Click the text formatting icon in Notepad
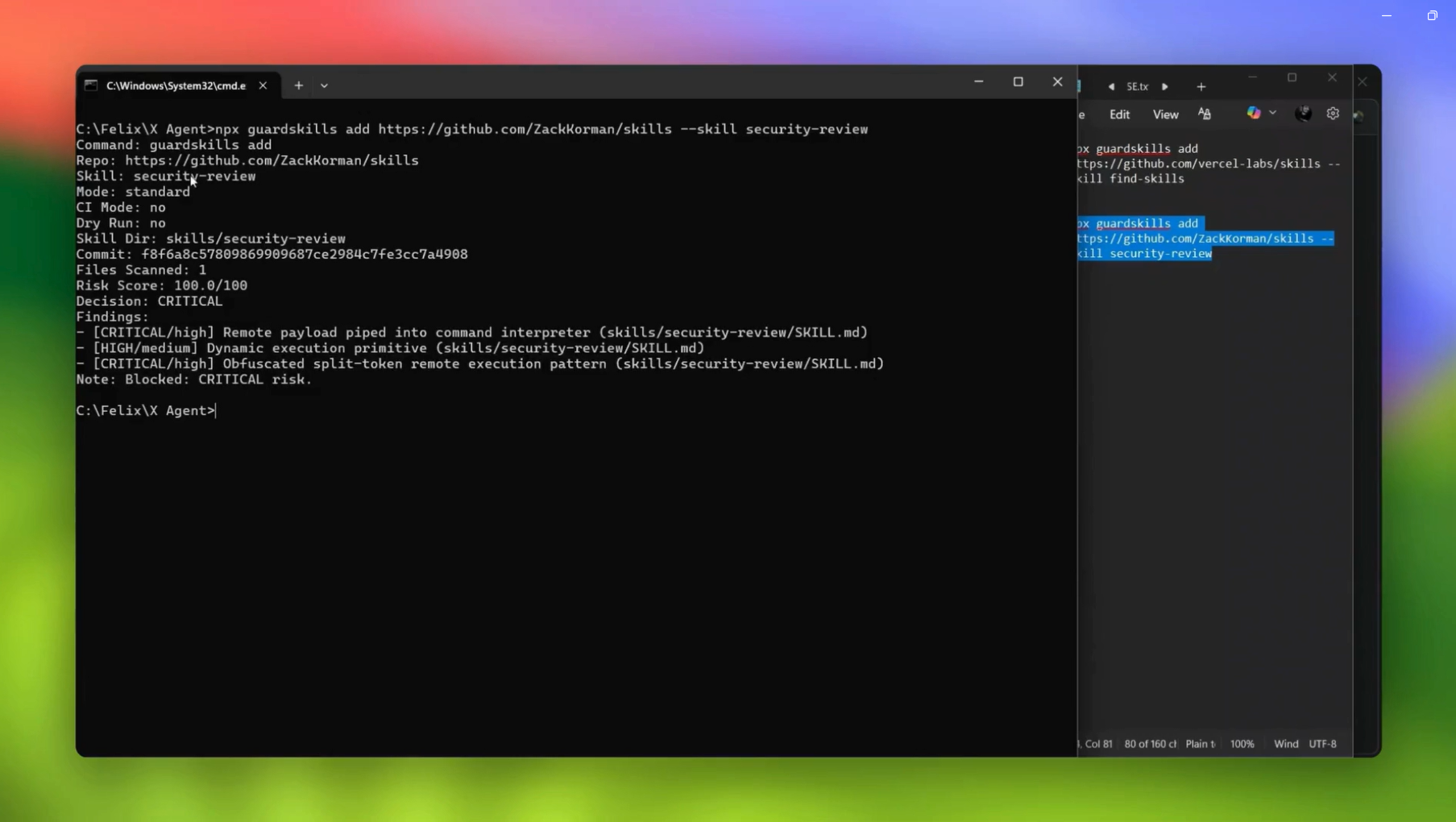Viewport: 1456px width, 822px height. (x=1205, y=114)
